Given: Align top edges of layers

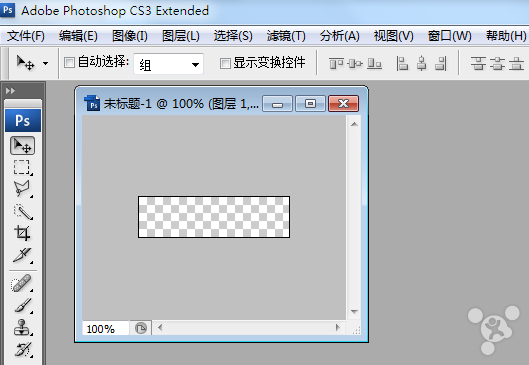Looking at the screenshot, I should pyautogui.click(x=336, y=63).
